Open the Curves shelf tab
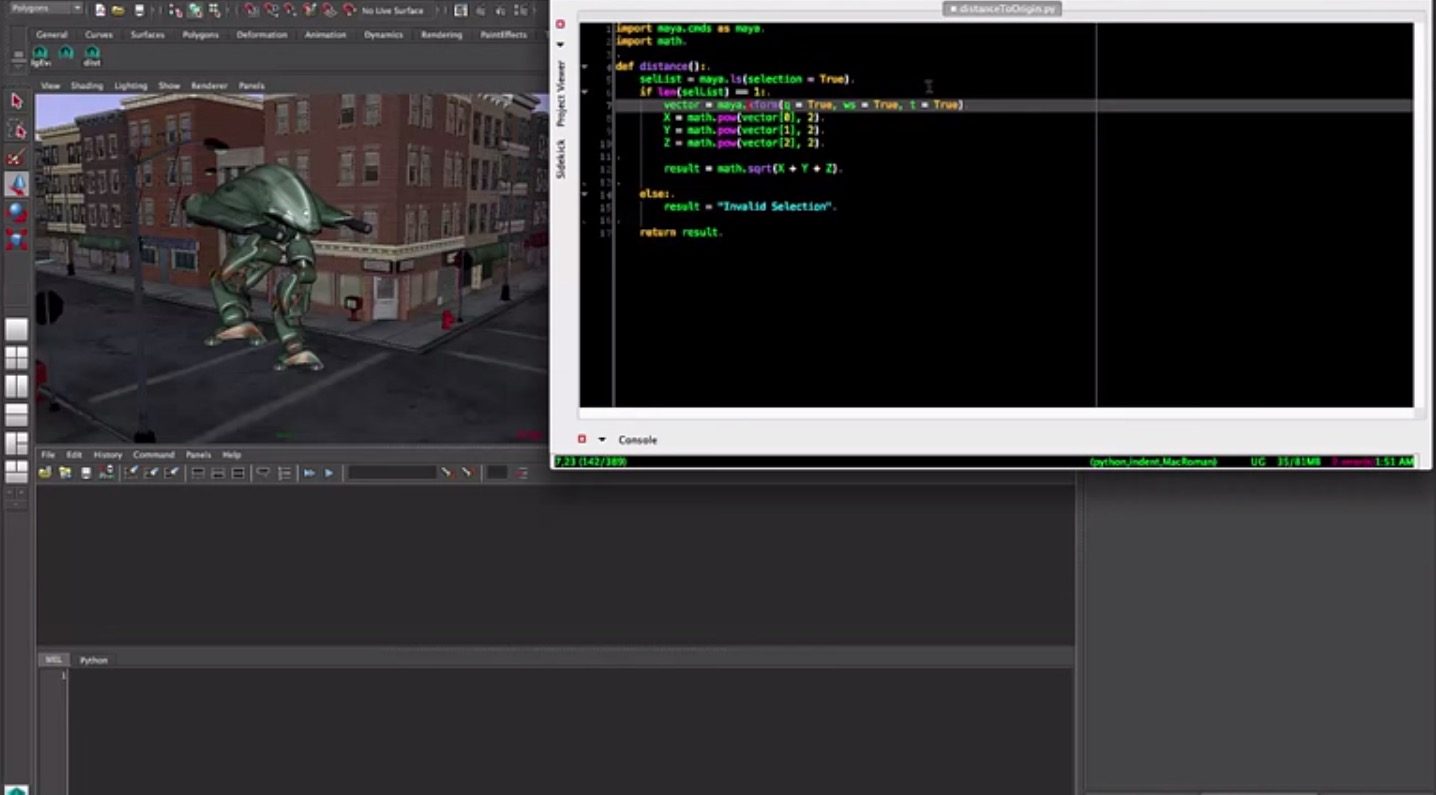 pyautogui.click(x=99, y=34)
